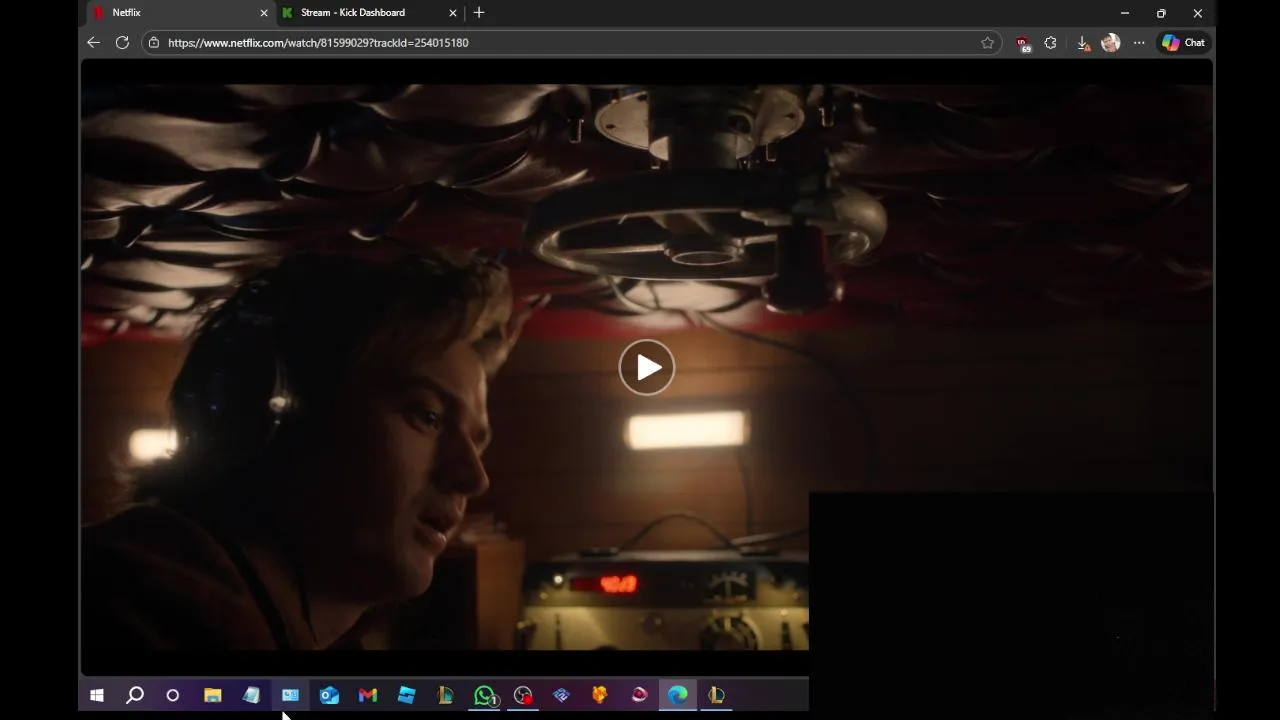This screenshot has height=720, width=1280.
Task: Close the Netflix tab
Action: pyautogui.click(x=264, y=13)
